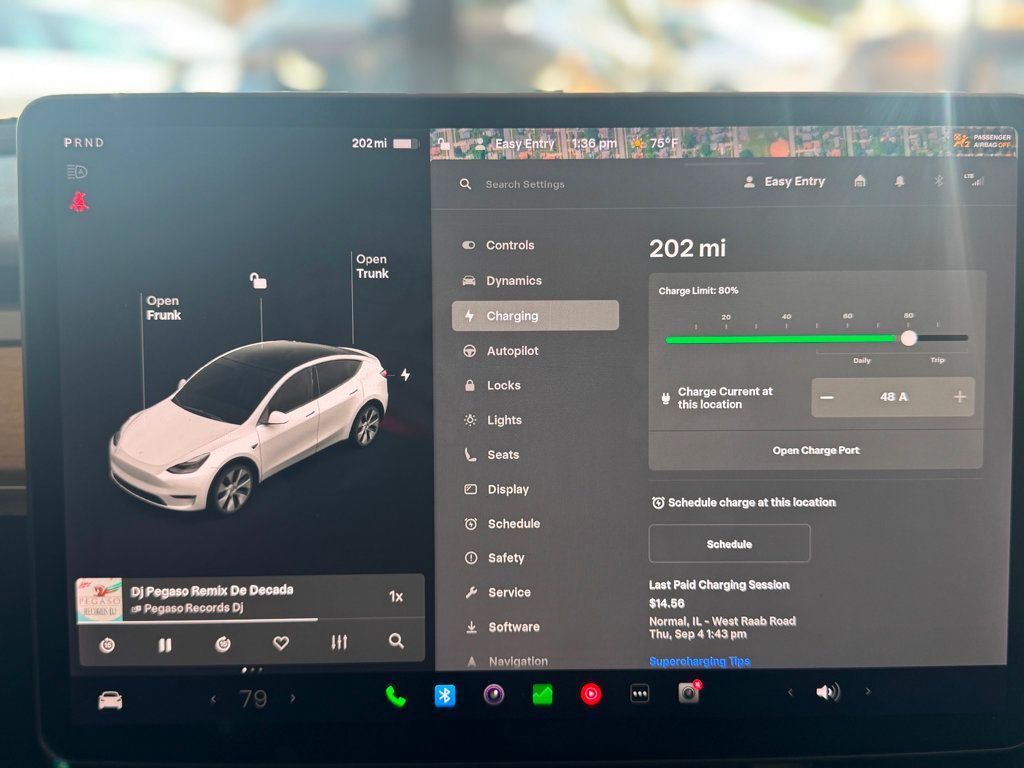Tap the 79 temperature climate control
1024x768 pixels.
tap(253, 699)
